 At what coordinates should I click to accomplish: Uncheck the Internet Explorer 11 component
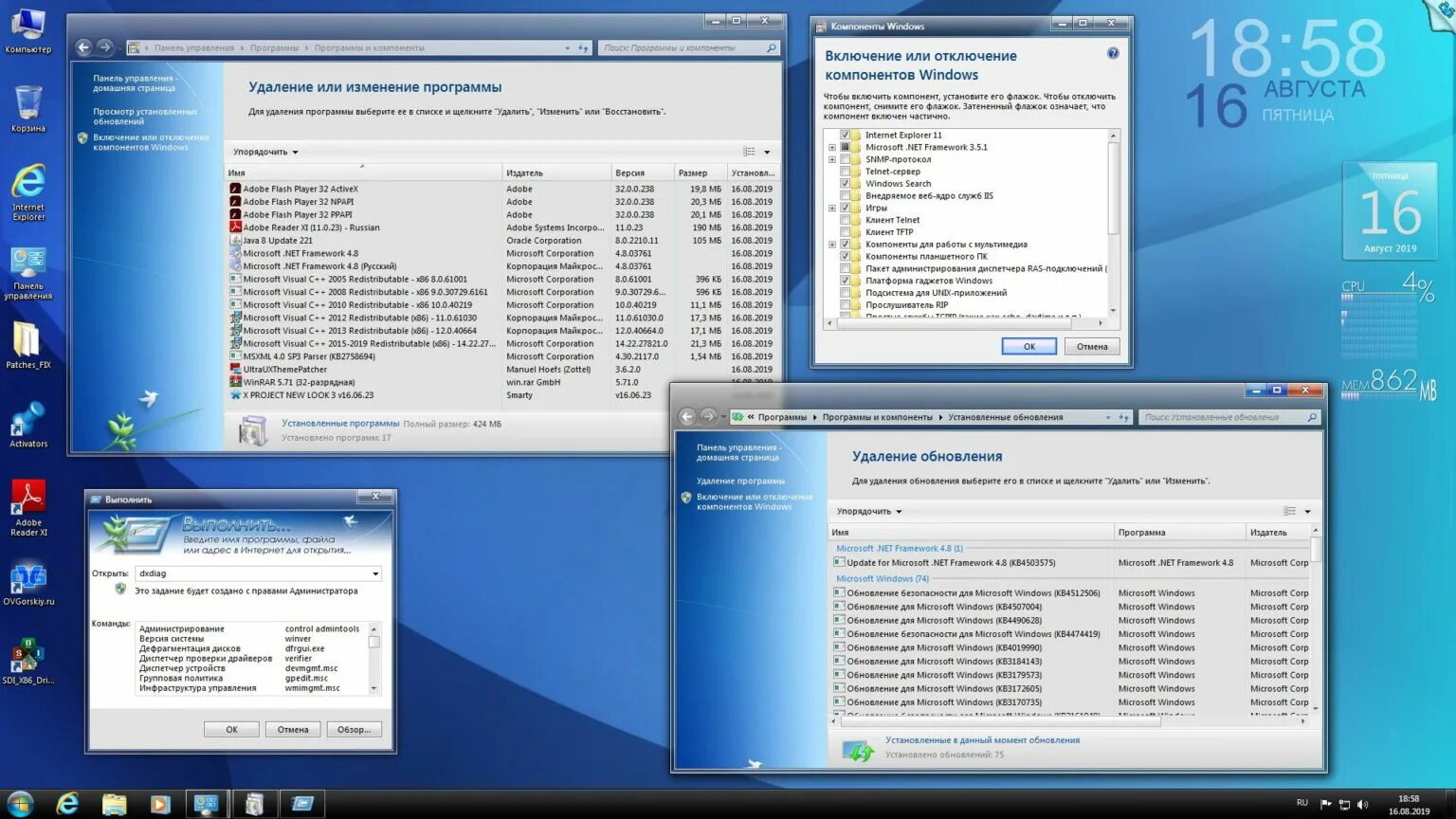(846, 134)
